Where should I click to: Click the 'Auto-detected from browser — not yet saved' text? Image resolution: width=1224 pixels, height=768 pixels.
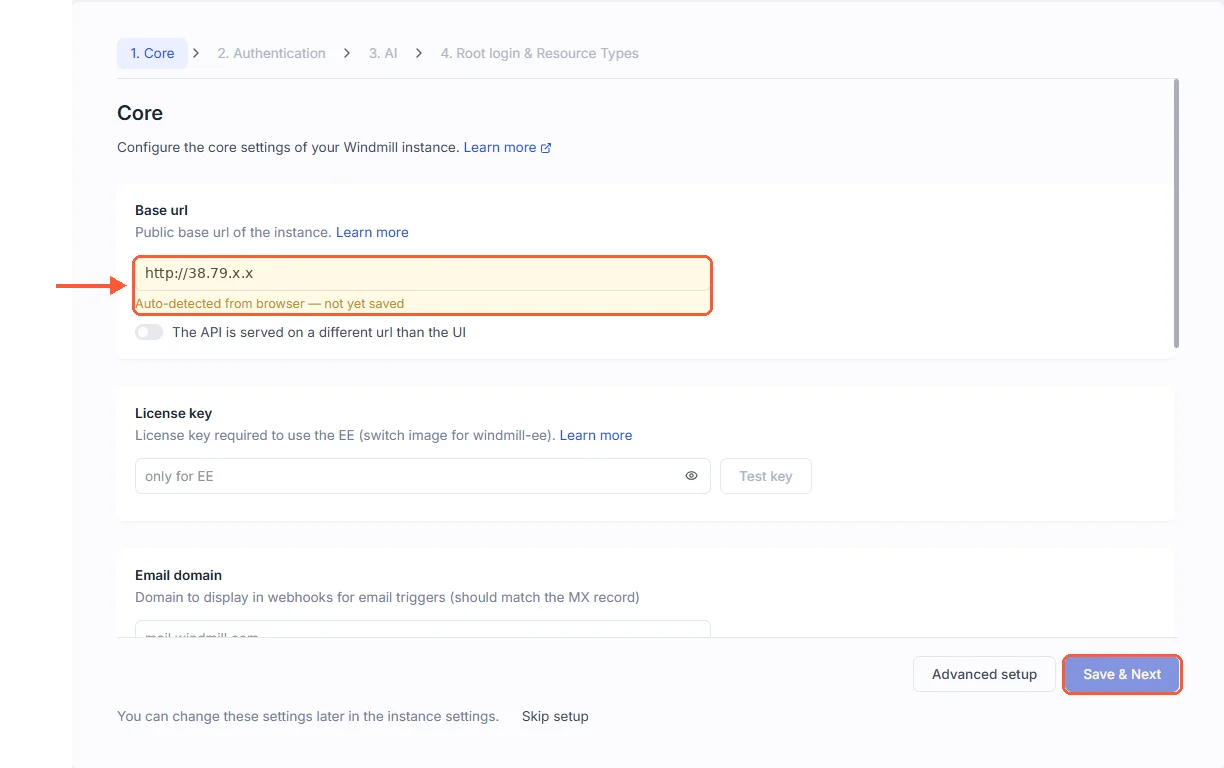270,303
